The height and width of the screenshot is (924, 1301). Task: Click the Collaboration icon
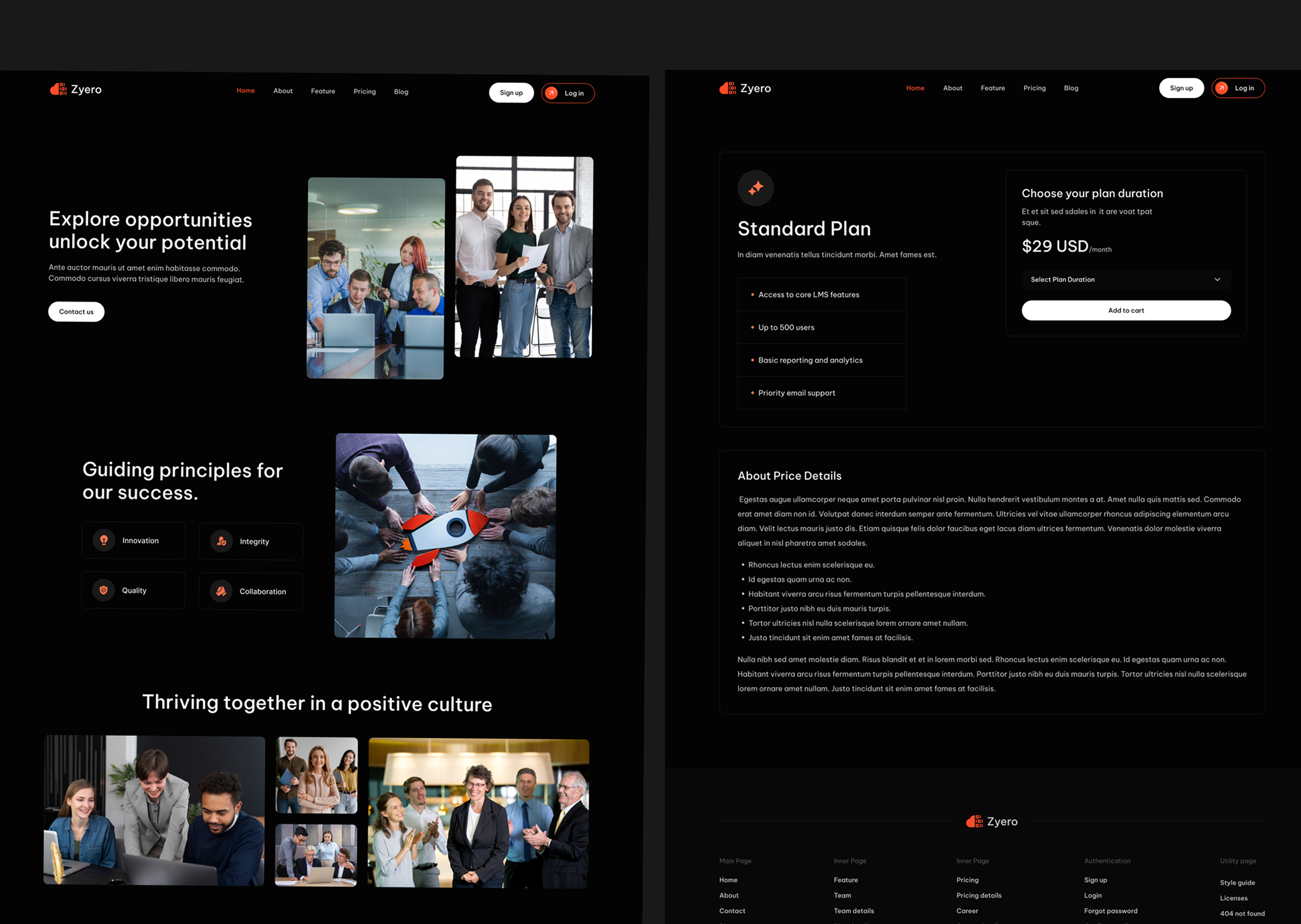tap(221, 591)
